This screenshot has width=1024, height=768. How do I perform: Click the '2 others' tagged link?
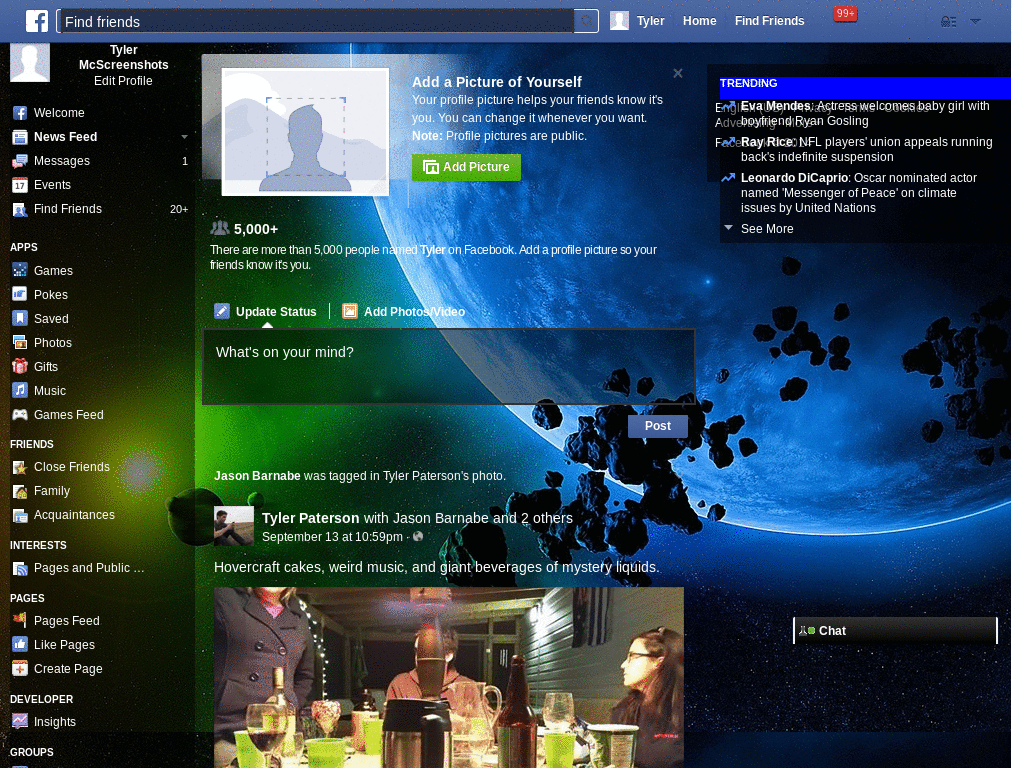click(547, 518)
